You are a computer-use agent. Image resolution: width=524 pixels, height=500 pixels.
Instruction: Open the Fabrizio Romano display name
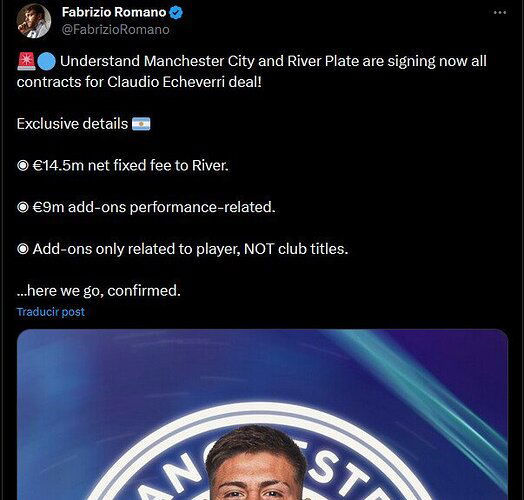(x=114, y=12)
